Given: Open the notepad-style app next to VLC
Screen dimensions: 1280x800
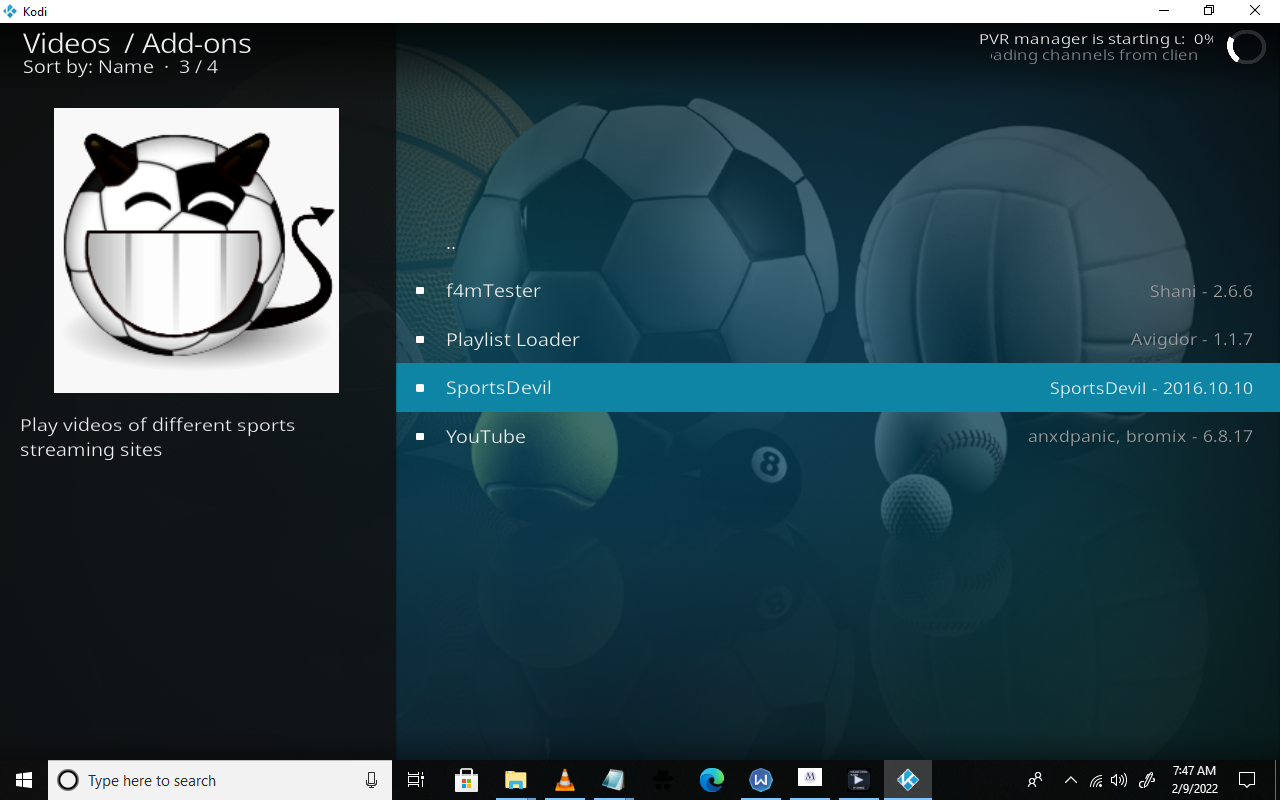Looking at the screenshot, I should [x=613, y=780].
